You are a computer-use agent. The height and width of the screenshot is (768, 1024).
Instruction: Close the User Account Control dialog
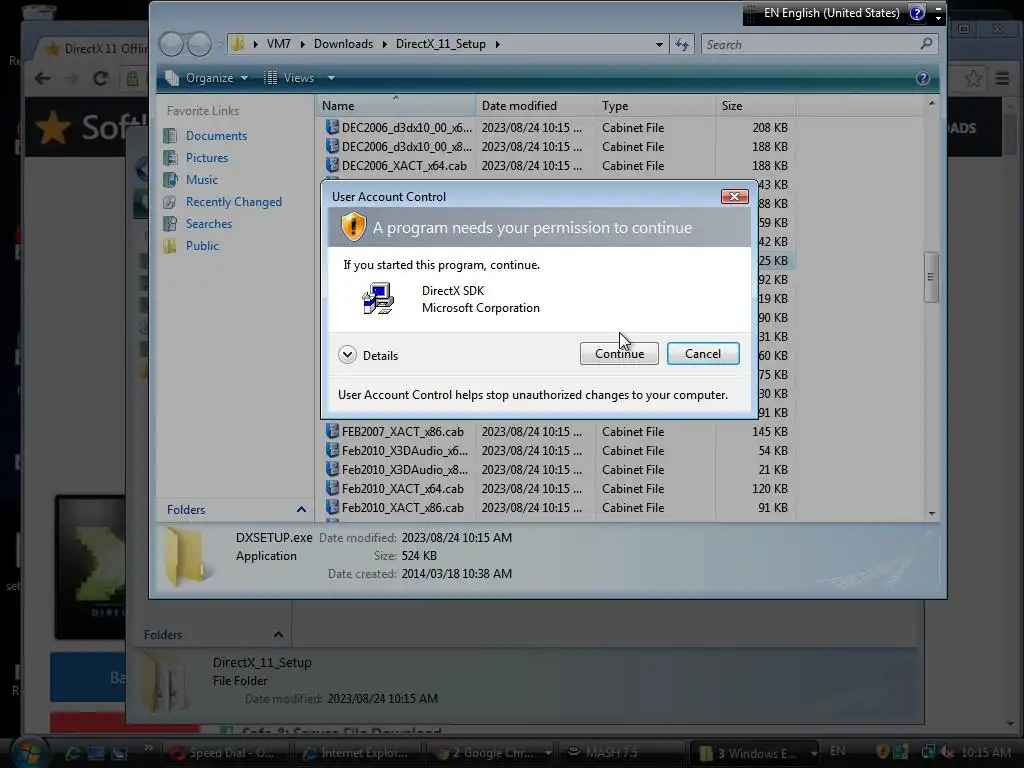click(734, 197)
